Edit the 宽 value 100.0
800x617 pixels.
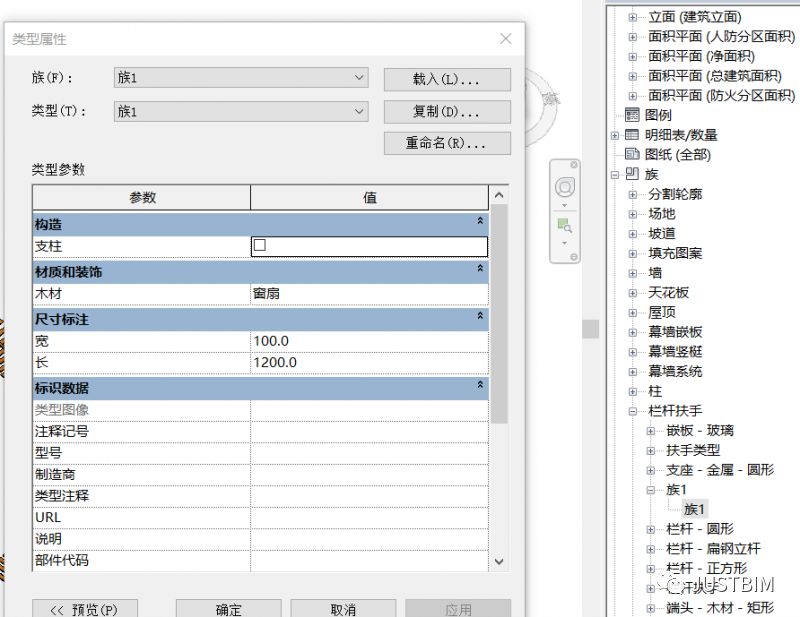point(369,341)
